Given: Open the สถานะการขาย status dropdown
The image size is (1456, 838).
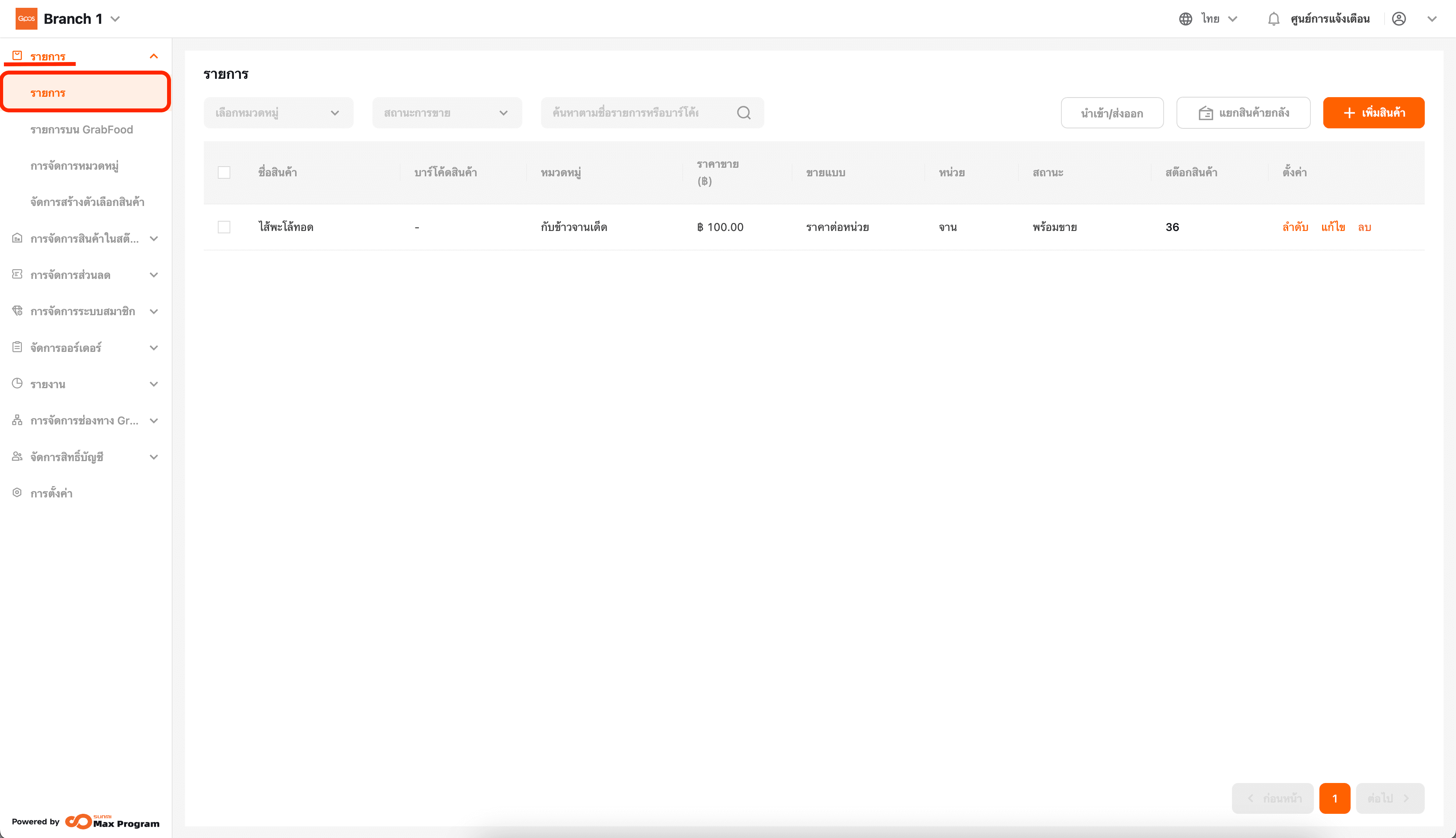Looking at the screenshot, I should 447,113.
